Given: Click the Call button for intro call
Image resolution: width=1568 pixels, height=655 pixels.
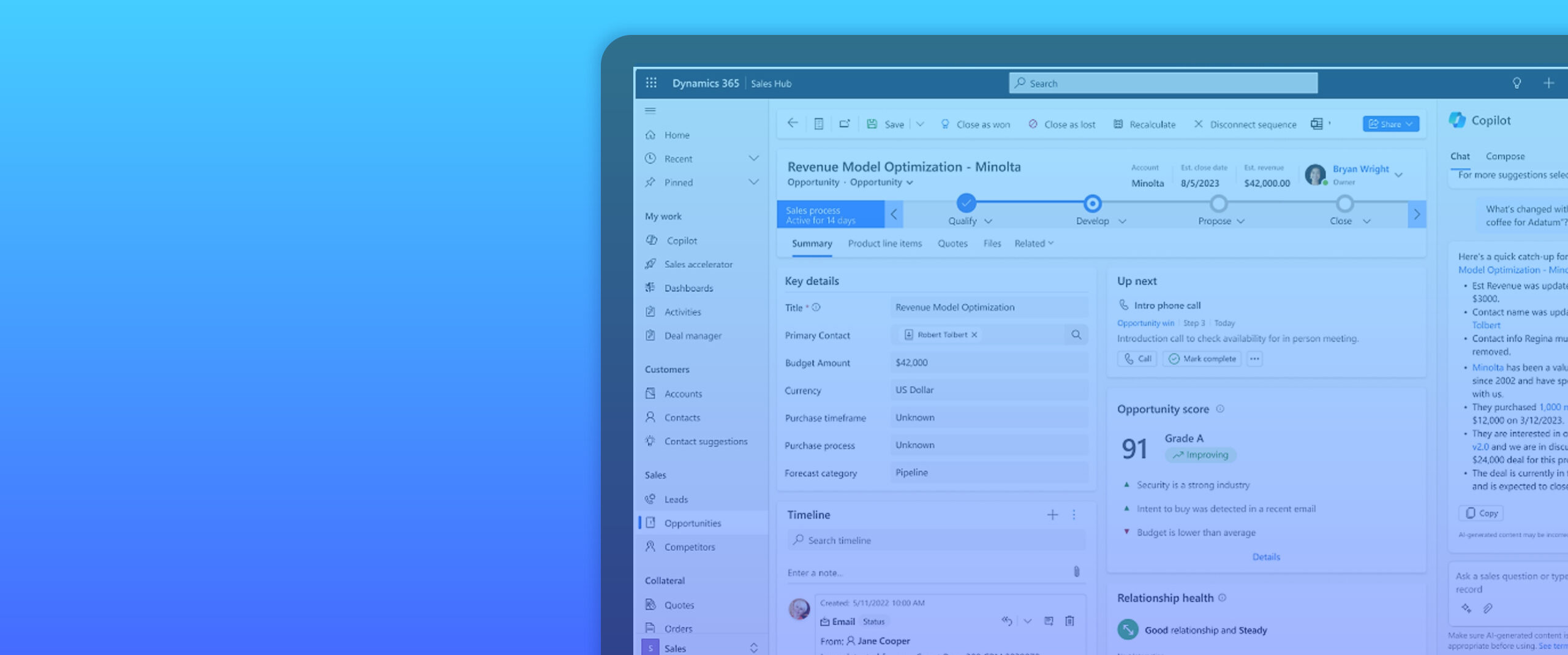Looking at the screenshot, I should [1137, 359].
